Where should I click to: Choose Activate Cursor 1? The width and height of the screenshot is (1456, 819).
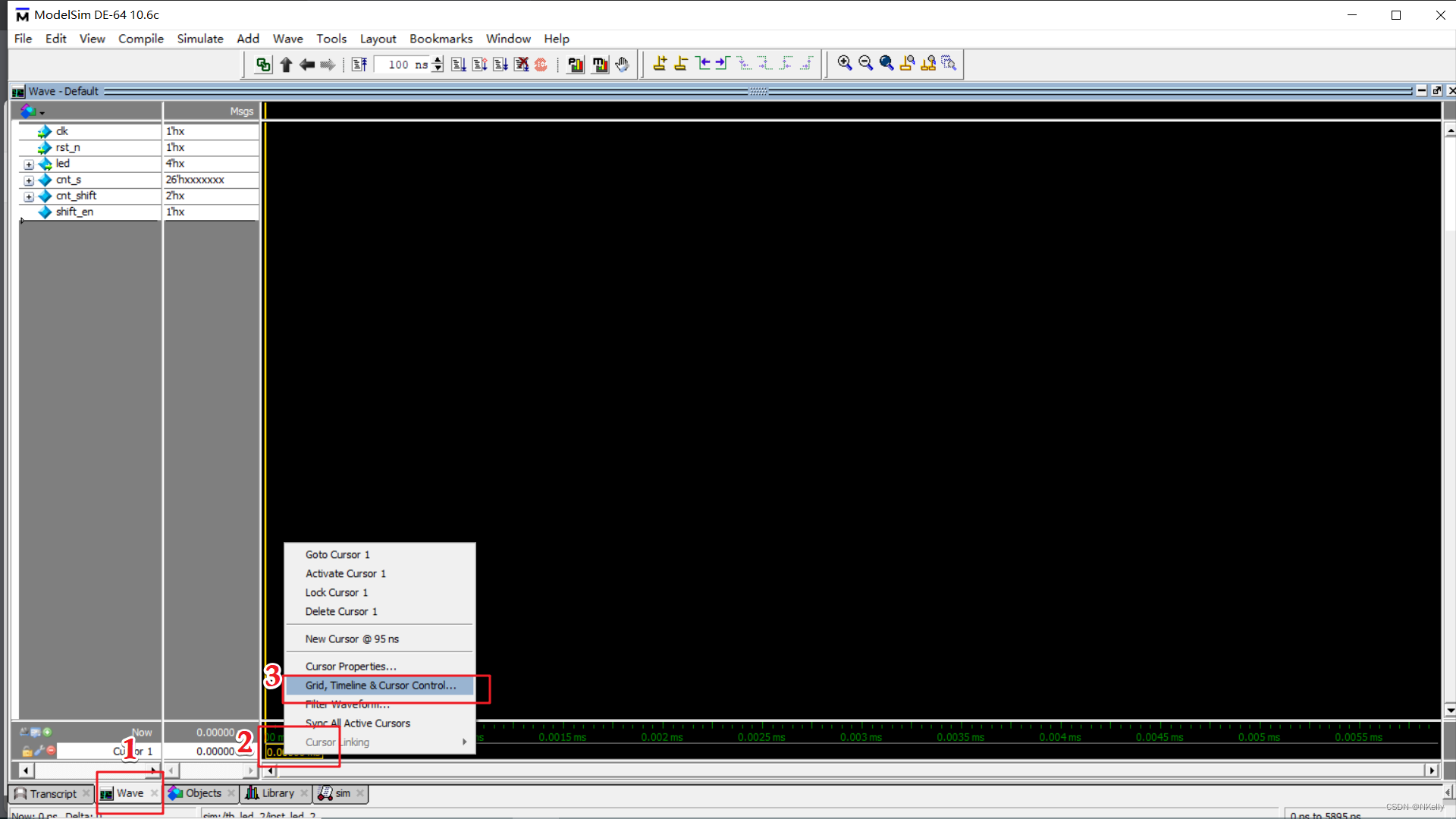click(x=380, y=573)
